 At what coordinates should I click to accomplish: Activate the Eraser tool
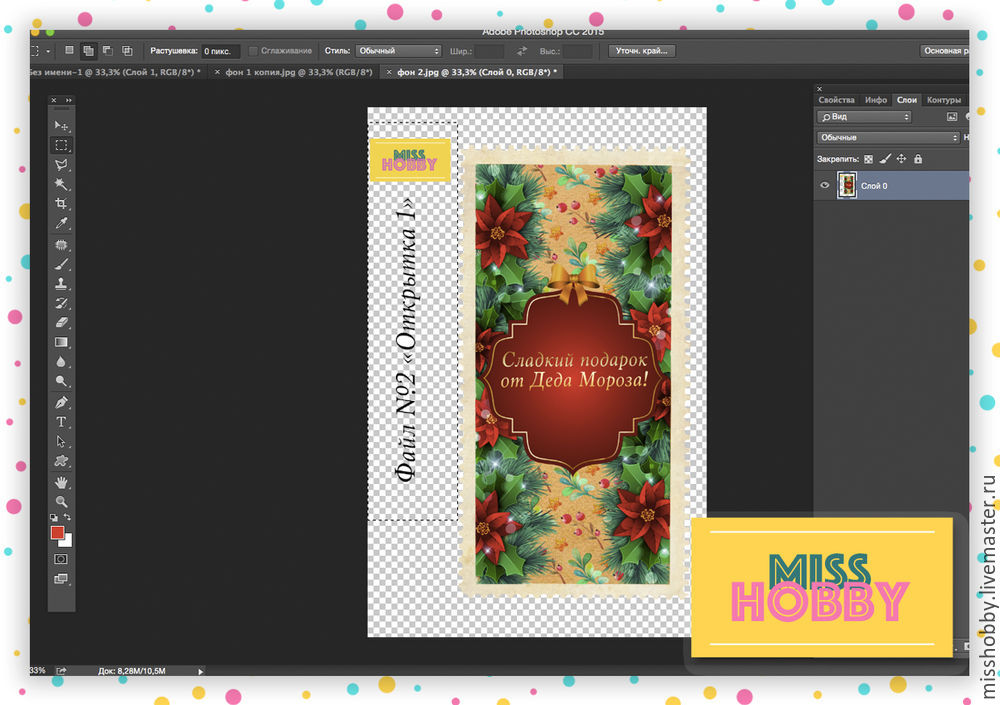coord(61,323)
